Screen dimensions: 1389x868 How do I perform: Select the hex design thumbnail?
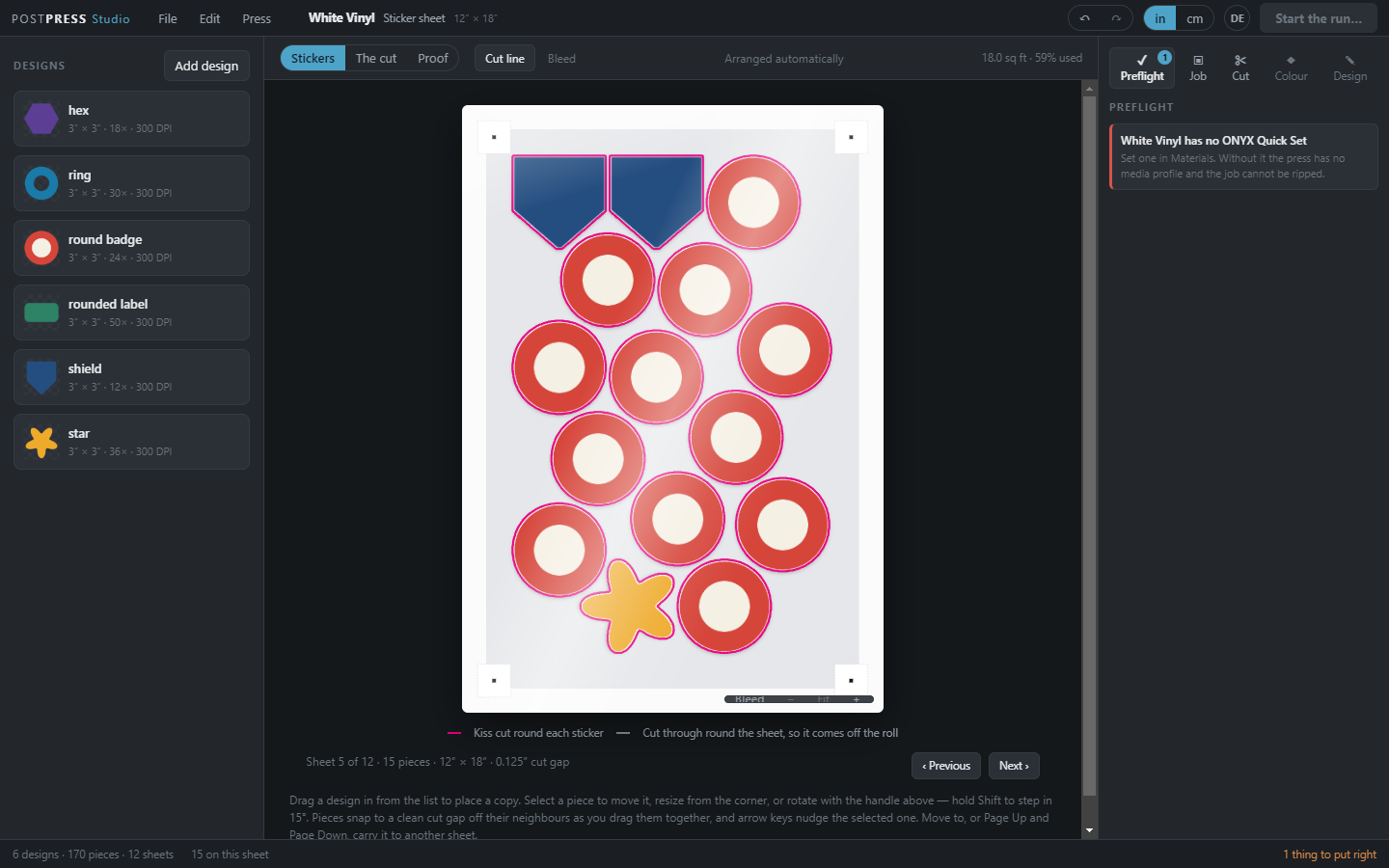point(41,119)
